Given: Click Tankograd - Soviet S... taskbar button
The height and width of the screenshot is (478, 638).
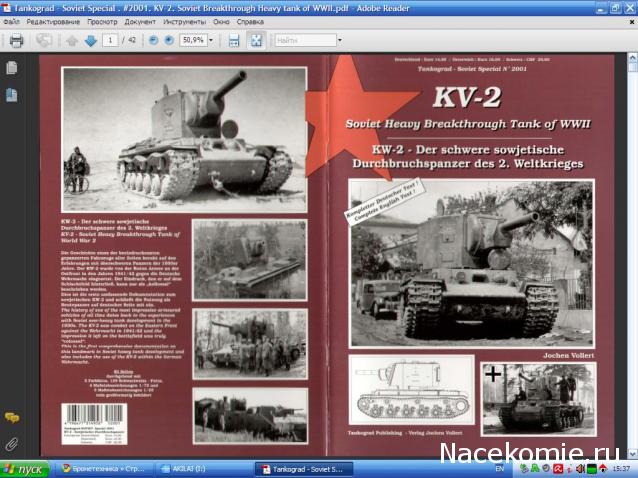Looking at the screenshot, I should tap(304, 469).
